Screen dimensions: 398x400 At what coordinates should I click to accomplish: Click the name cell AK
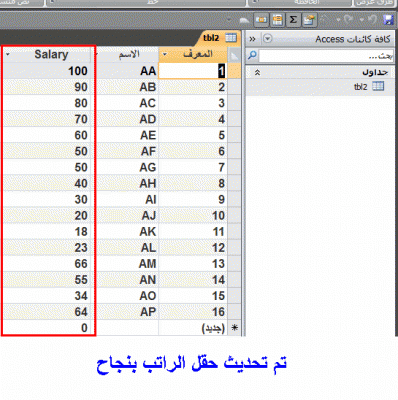pos(126,231)
